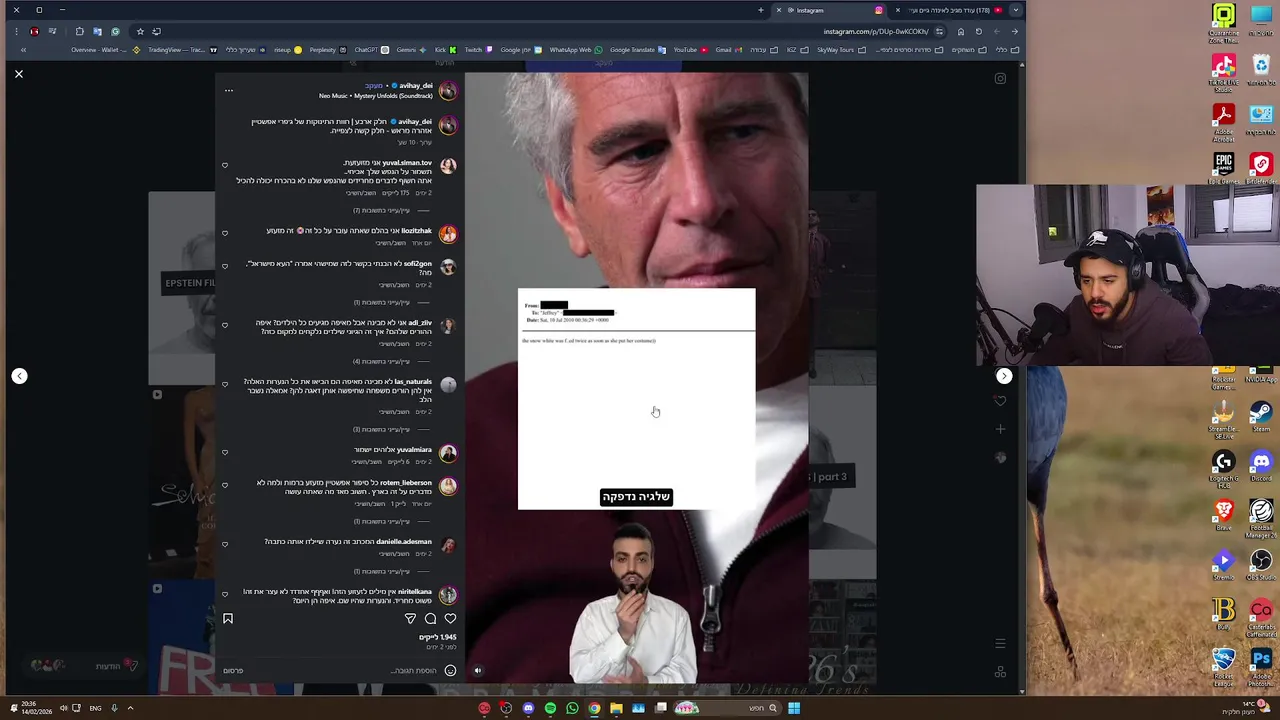Like the sofi2gon comment
This screenshot has height=720, width=1280.
[225, 266]
